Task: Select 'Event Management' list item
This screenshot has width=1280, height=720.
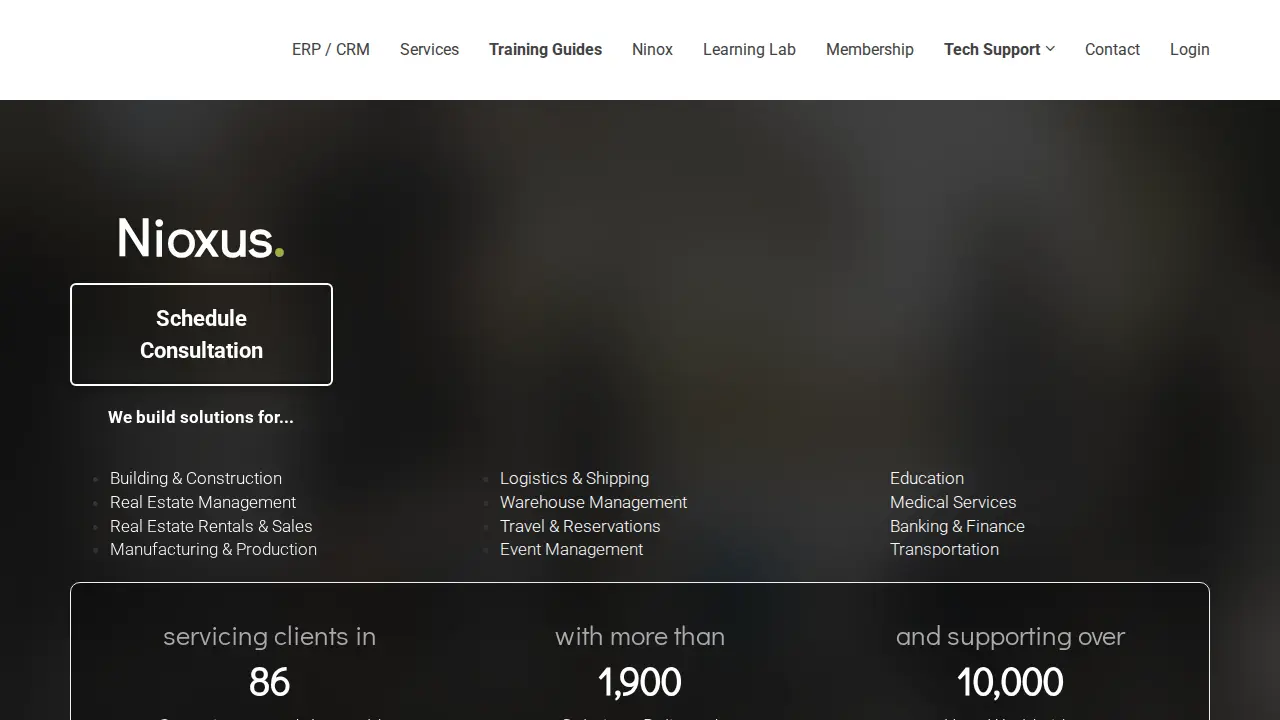Action: pyautogui.click(x=571, y=549)
